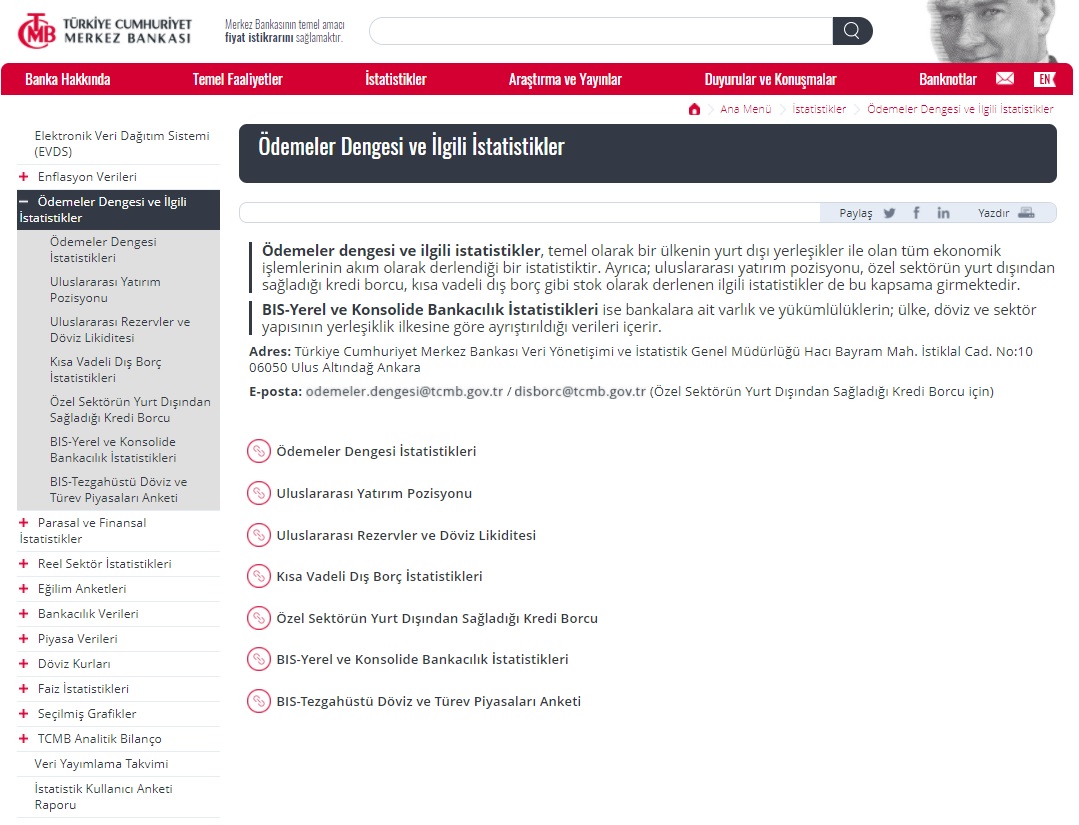Open the İstatistikler menu
1079x825 pixels.
395,79
